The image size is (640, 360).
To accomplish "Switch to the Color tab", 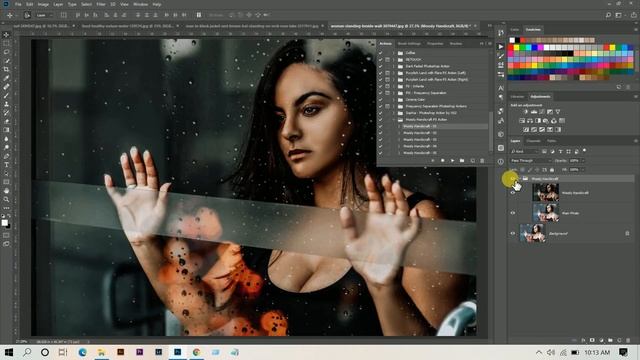I will 515,30.
